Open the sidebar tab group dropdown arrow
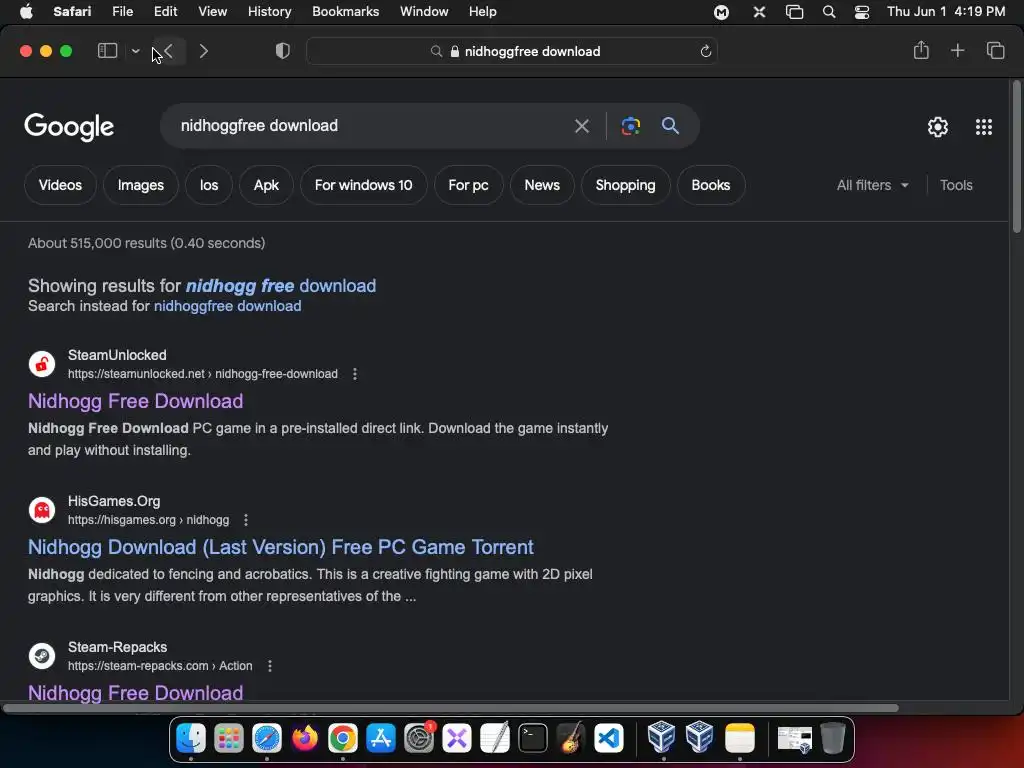Image resolution: width=1024 pixels, height=768 pixels. pyautogui.click(x=135, y=51)
